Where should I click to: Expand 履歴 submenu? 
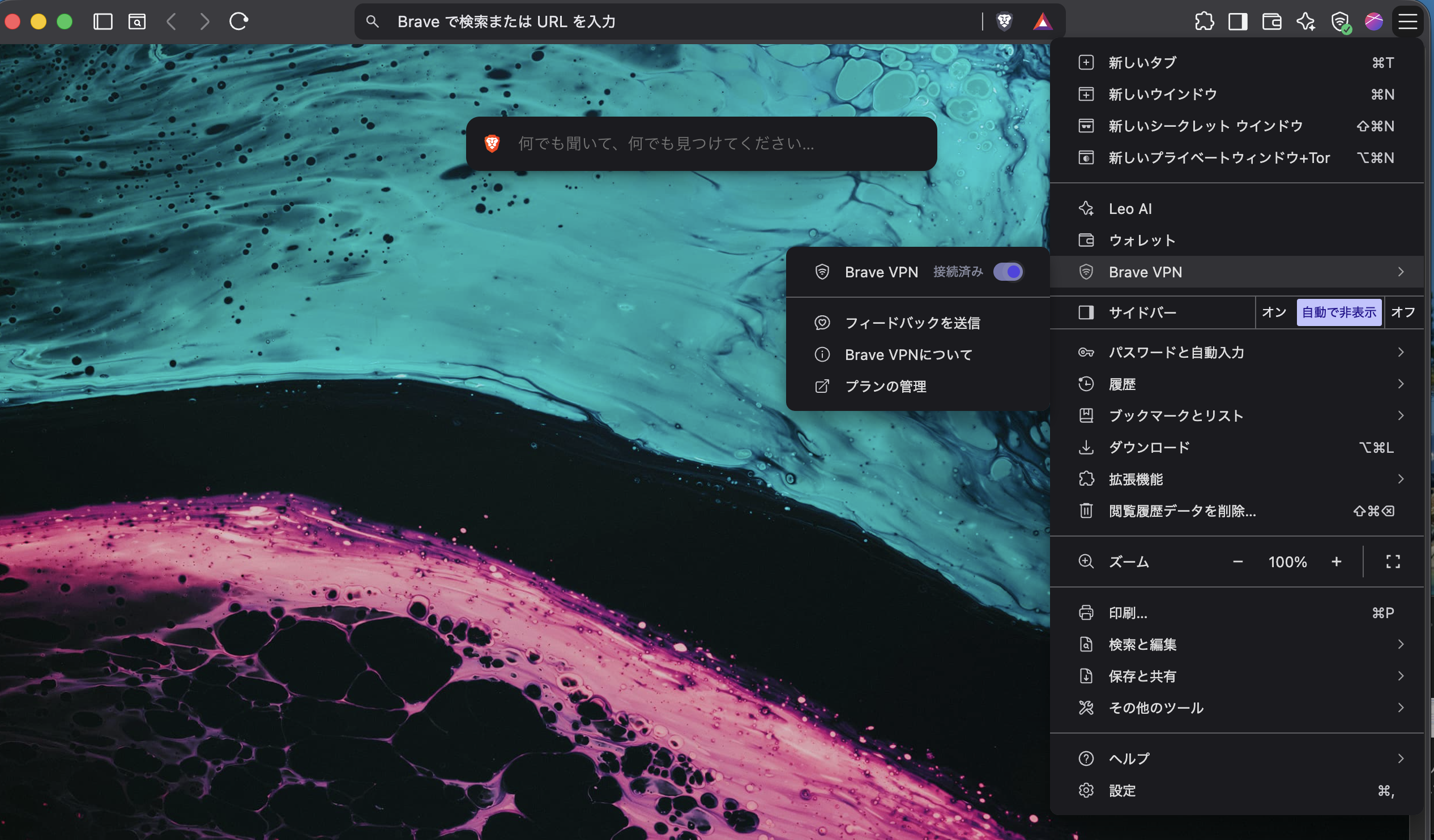click(x=1401, y=384)
